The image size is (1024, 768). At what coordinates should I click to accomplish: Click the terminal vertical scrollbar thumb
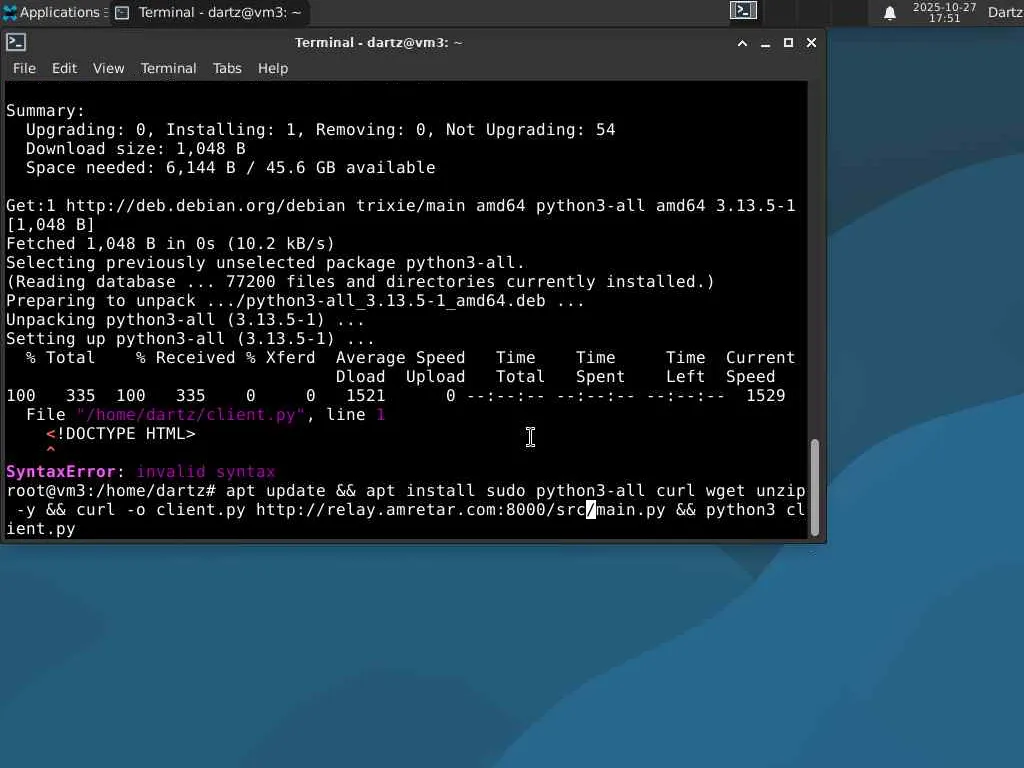[x=814, y=488]
